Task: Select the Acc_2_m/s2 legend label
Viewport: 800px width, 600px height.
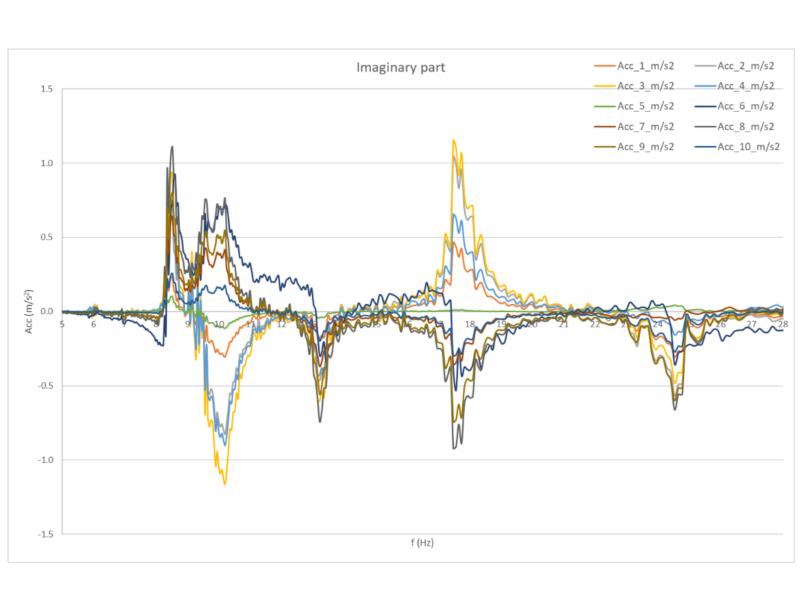Action: pos(745,65)
